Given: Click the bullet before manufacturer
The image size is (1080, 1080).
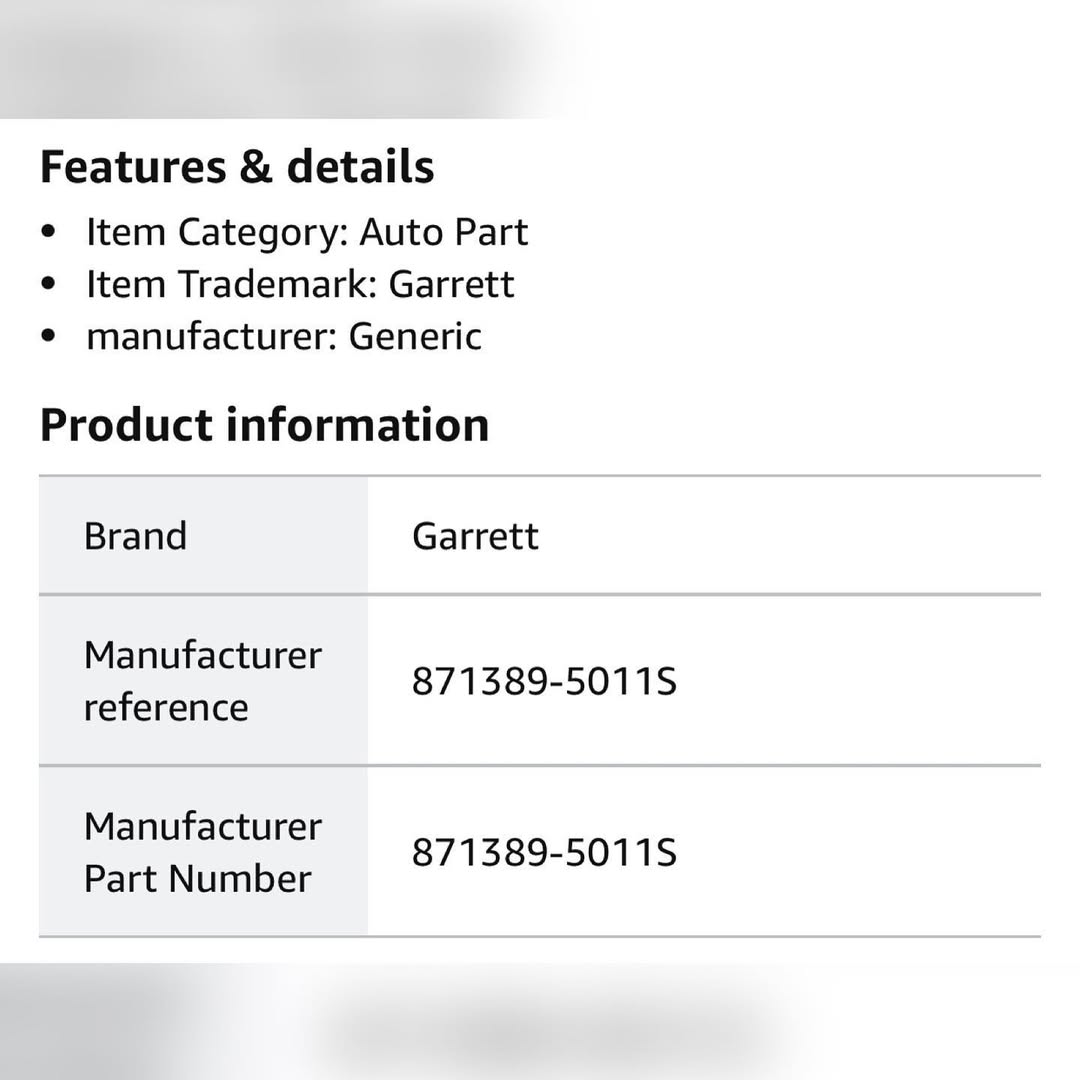Looking at the screenshot, I should coord(49,337).
